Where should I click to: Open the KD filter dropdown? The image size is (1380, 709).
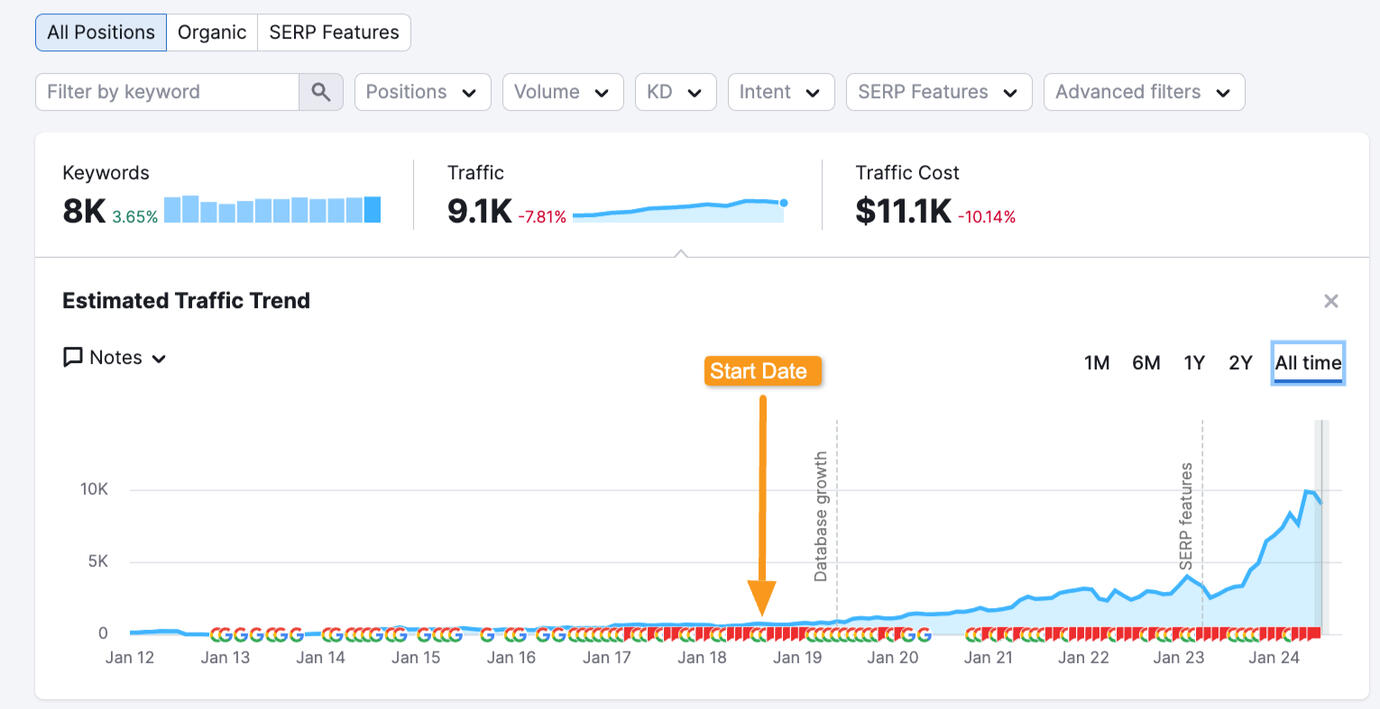(x=675, y=92)
